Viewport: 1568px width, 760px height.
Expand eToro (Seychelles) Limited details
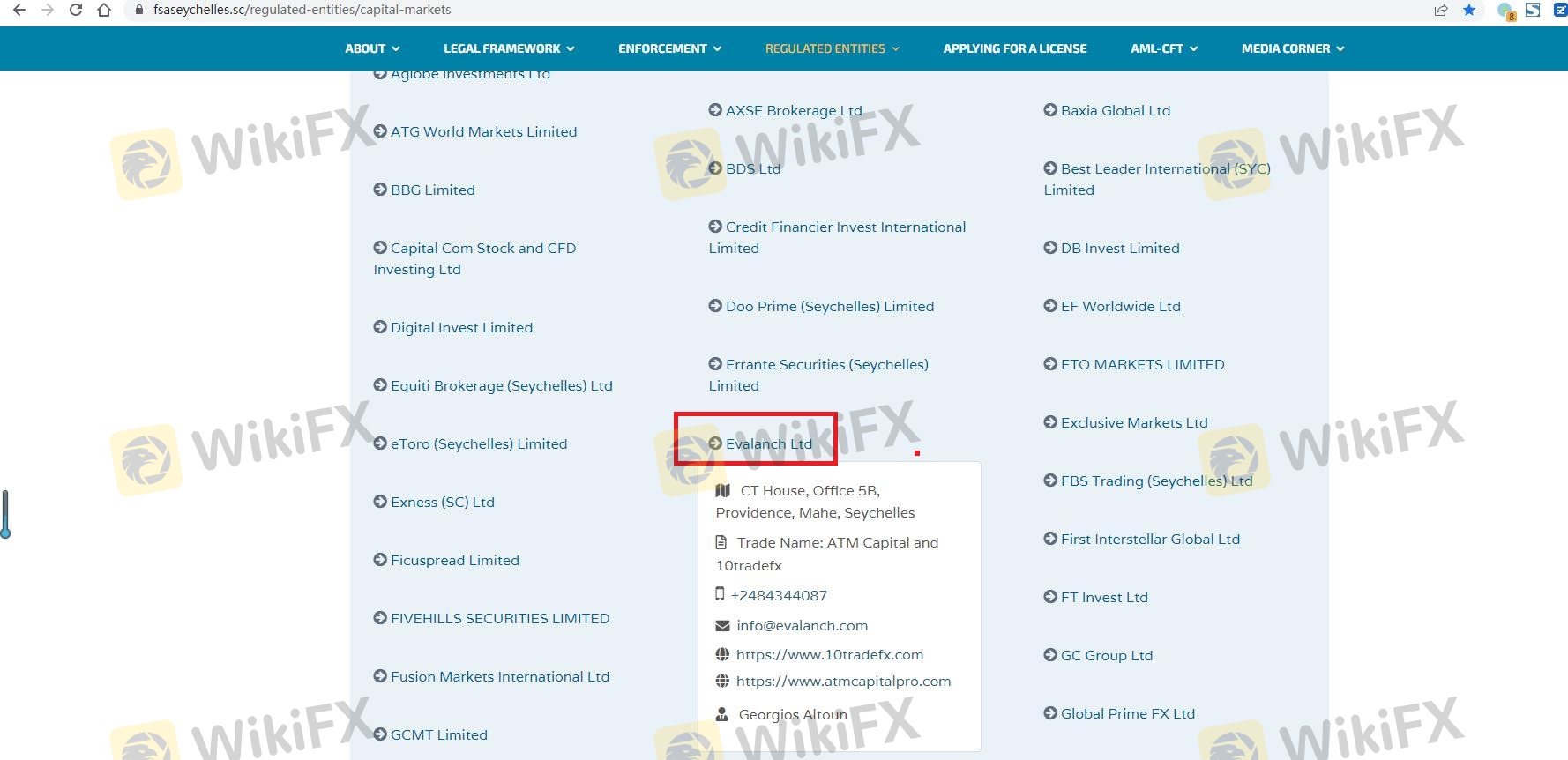470,443
